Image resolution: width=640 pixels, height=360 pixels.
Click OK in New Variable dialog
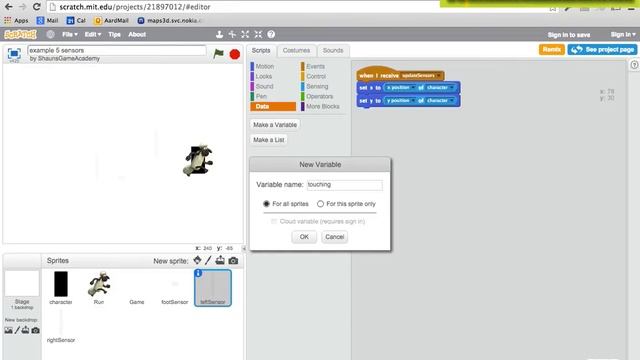coord(304,237)
